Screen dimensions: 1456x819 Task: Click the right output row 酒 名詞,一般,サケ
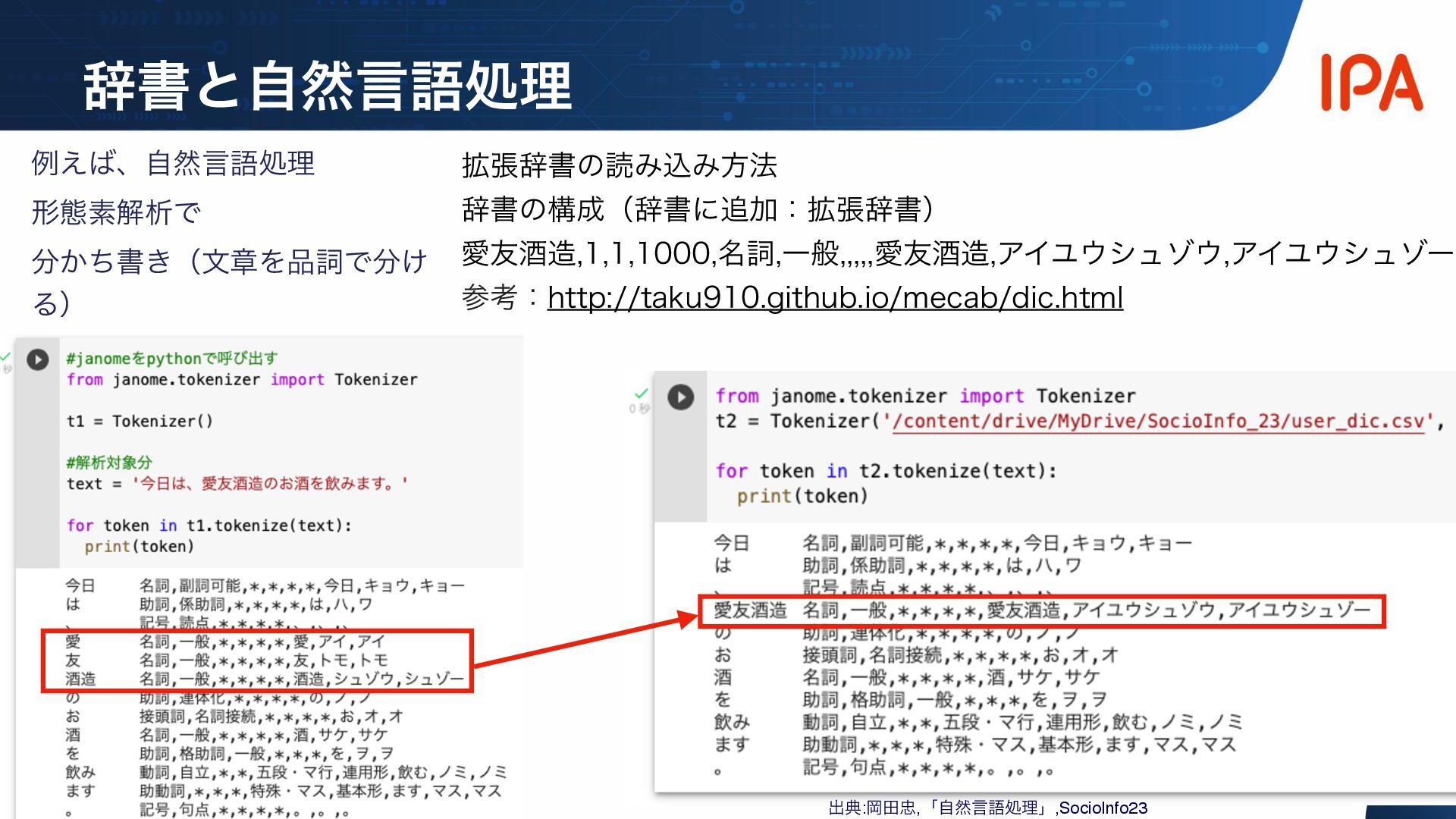[x=906, y=677]
